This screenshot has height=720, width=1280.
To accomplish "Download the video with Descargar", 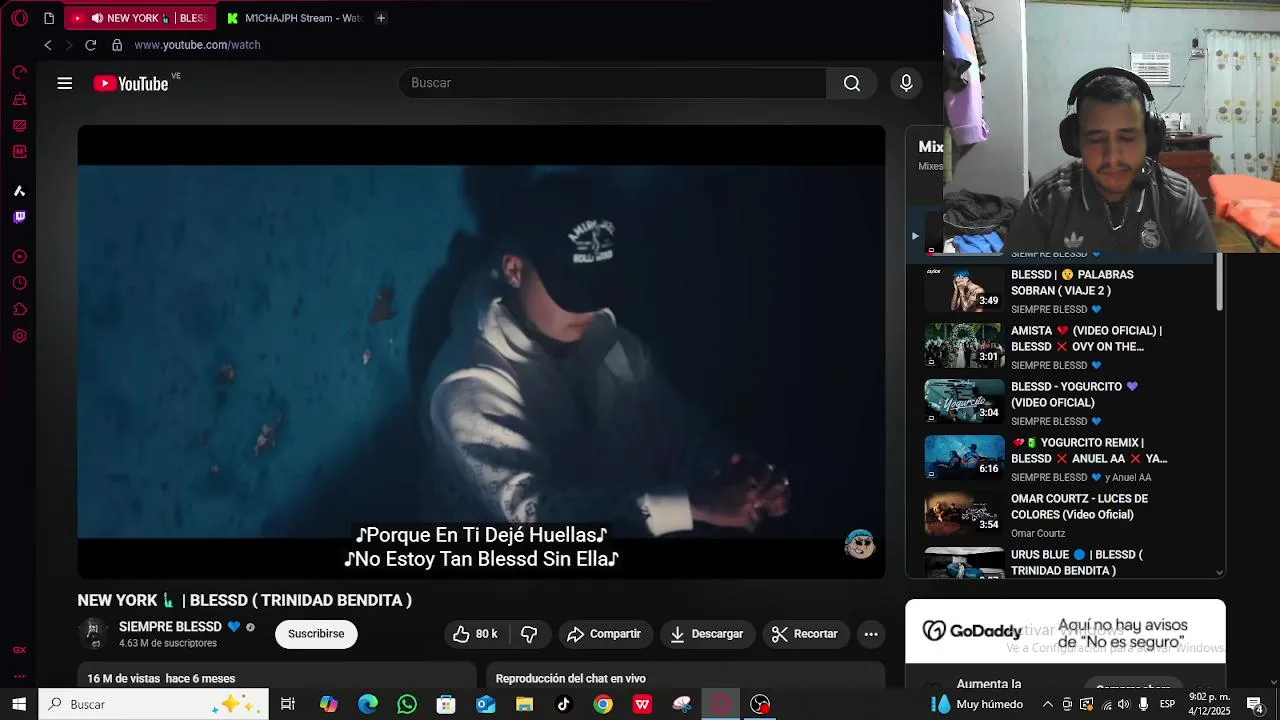I will click(x=707, y=634).
